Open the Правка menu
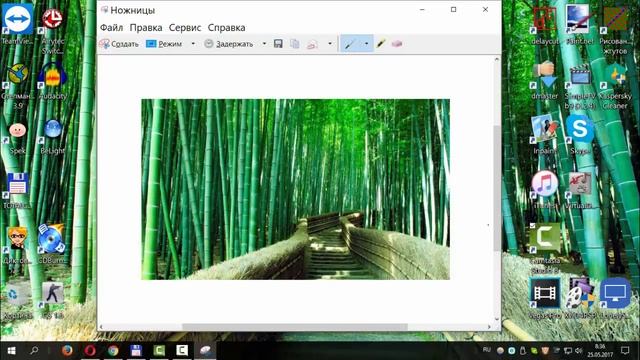Image resolution: width=640 pixels, height=360 pixels. [x=146, y=27]
